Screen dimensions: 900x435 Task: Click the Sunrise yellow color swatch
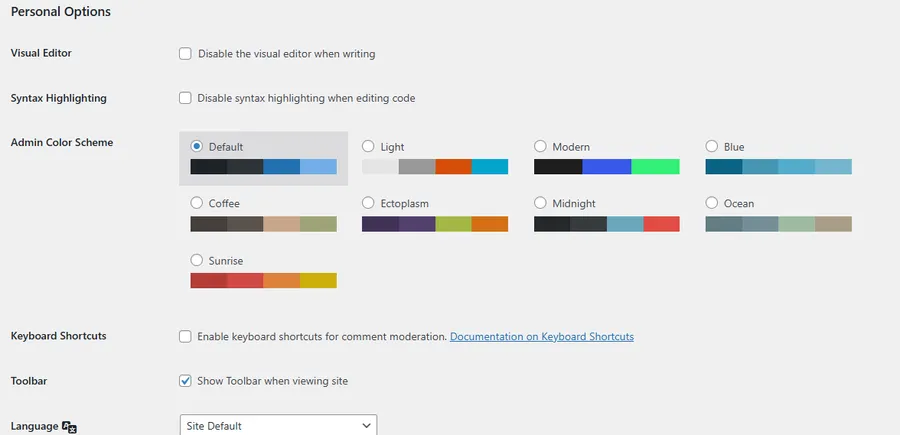(318, 281)
